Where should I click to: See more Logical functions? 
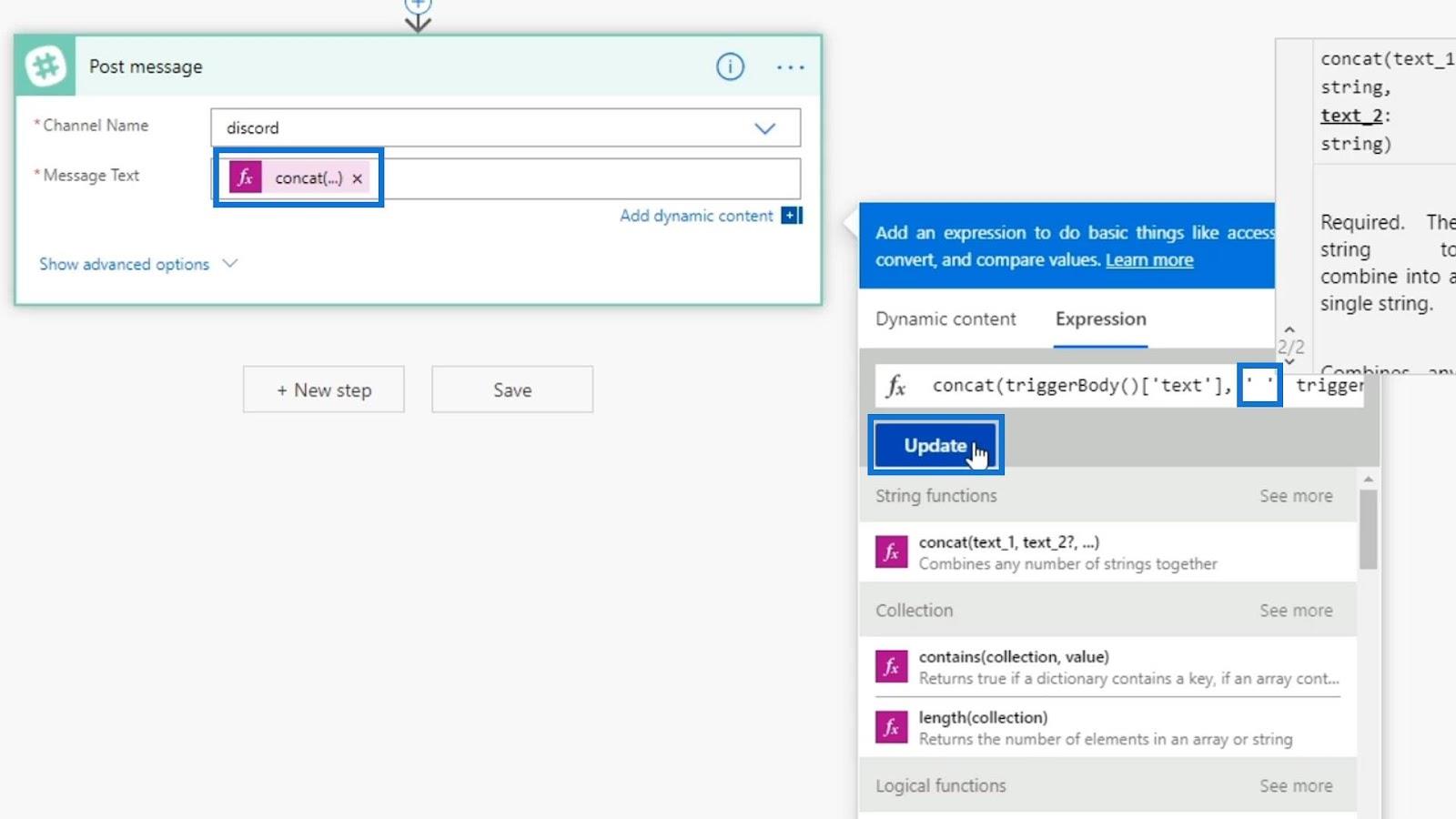tap(1296, 785)
